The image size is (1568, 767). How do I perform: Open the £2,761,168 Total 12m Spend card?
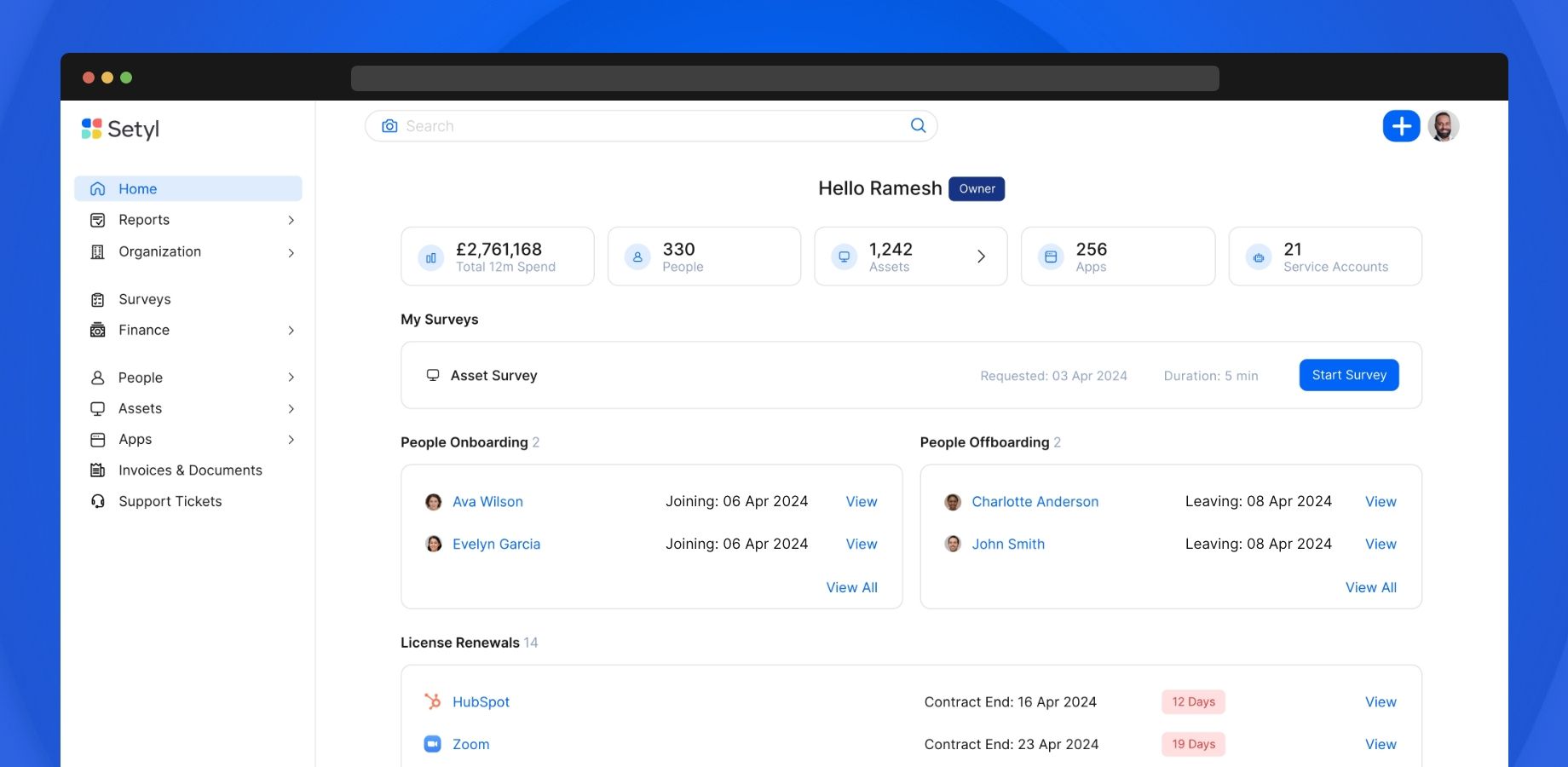(x=498, y=257)
